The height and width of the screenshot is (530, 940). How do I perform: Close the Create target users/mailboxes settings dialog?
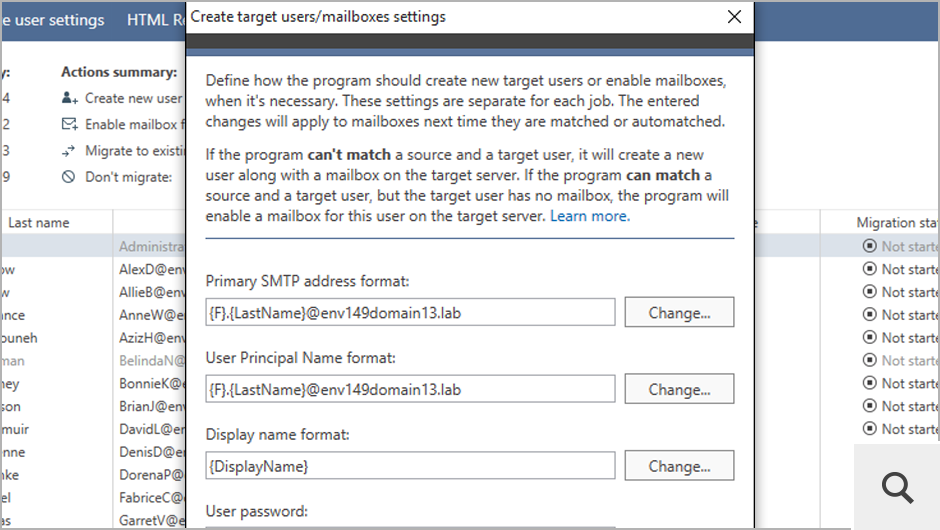tap(735, 17)
